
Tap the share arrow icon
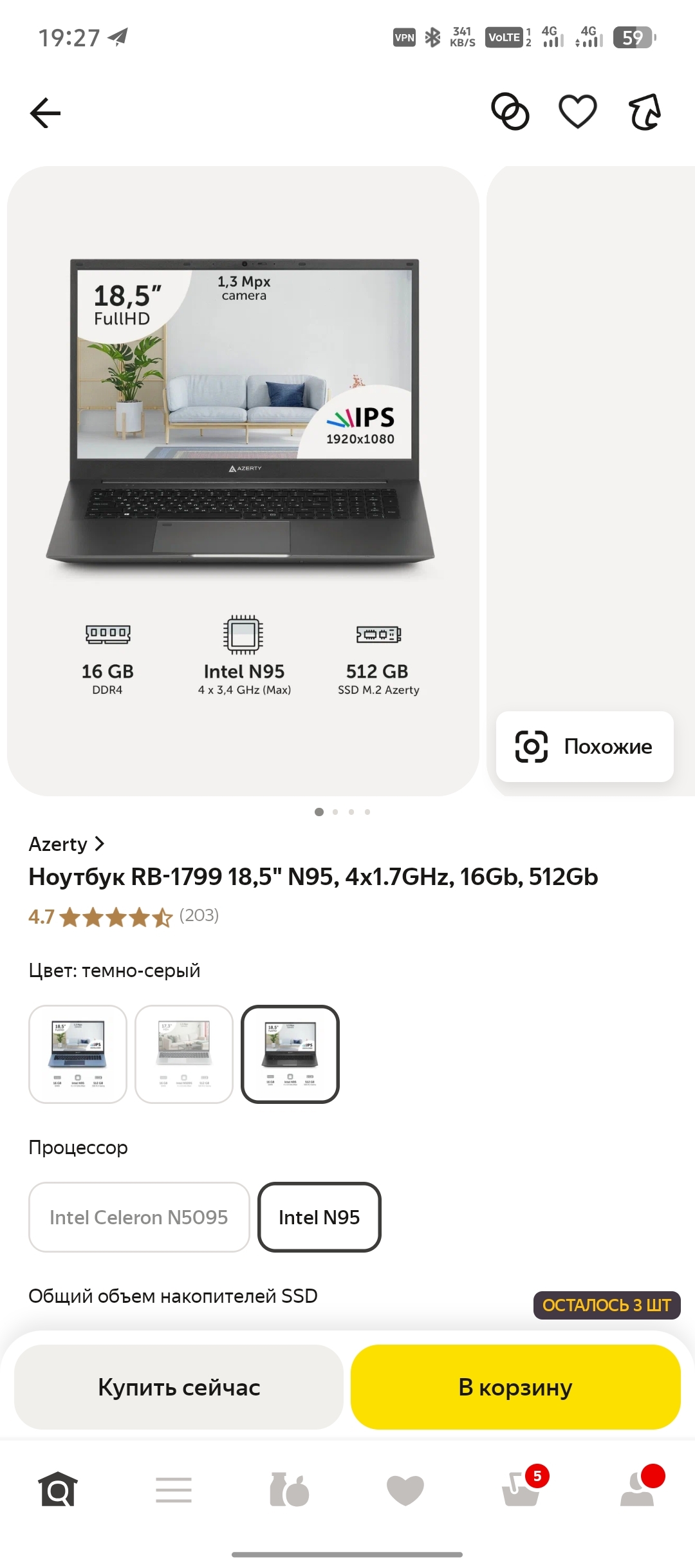tap(645, 112)
